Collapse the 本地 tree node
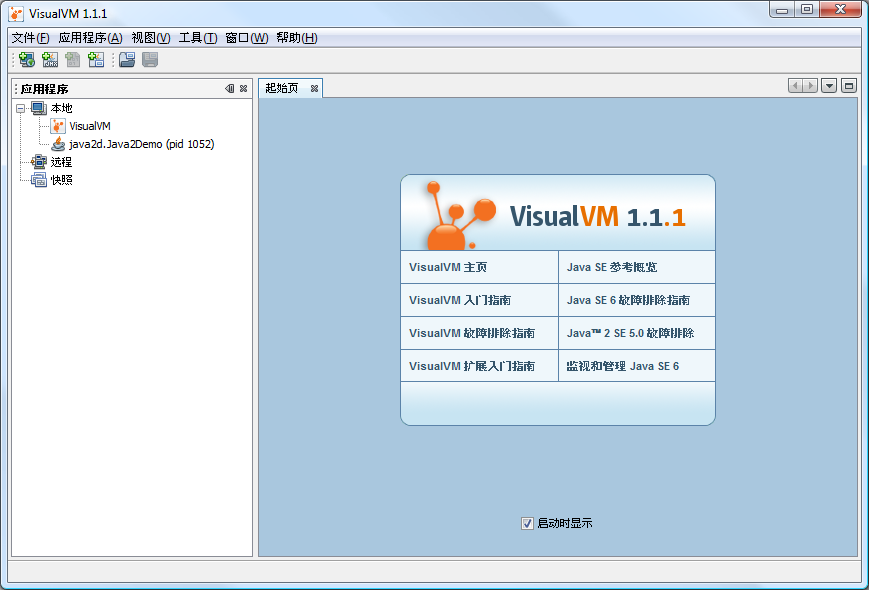 coord(20,108)
